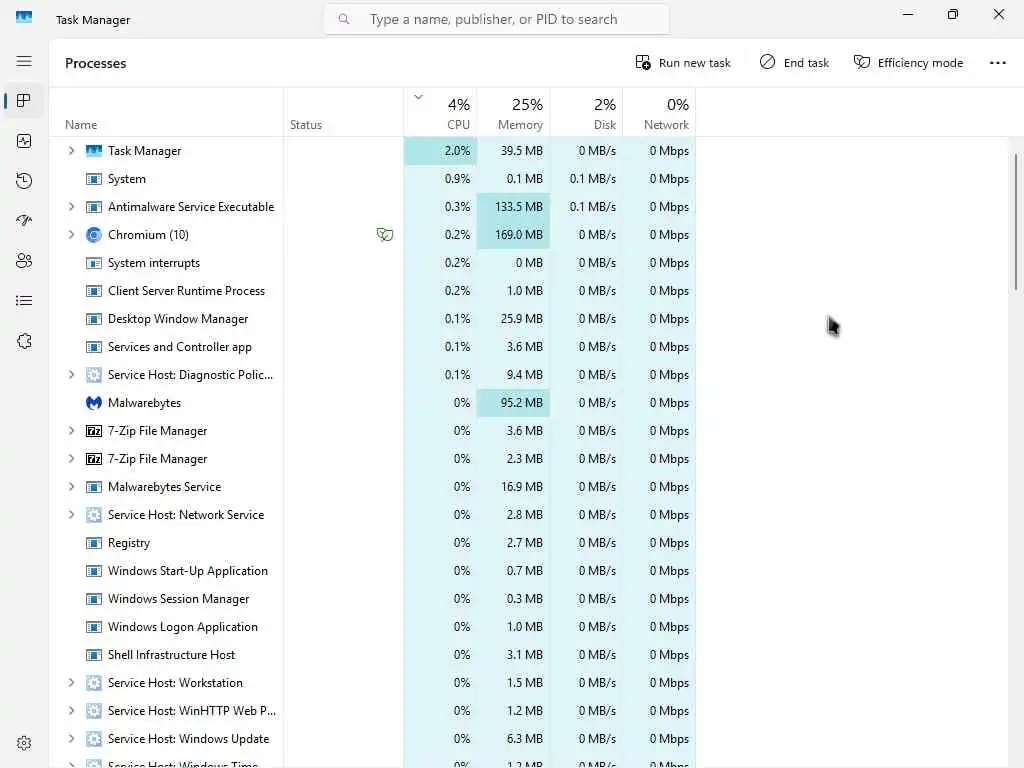Focus the name, publisher, or PID search box
Image resolution: width=1024 pixels, height=768 pixels.
pyautogui.click(x=496, y=19)
